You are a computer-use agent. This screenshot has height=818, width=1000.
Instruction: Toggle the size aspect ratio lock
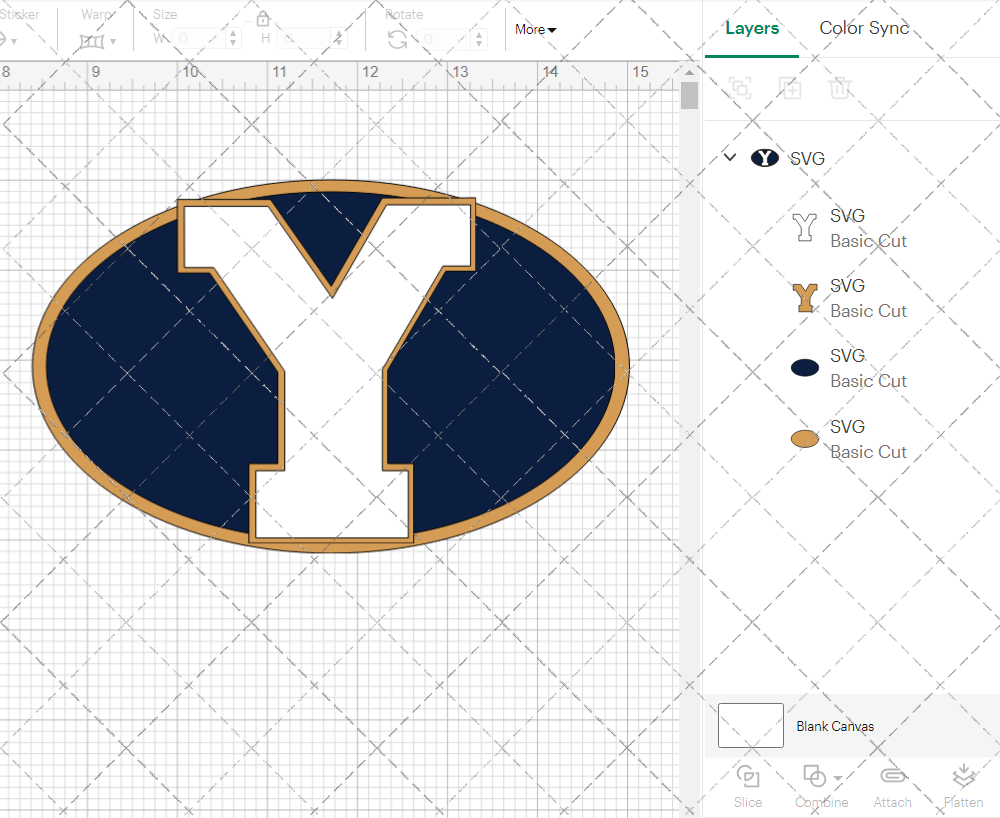(x=263, y=17)
